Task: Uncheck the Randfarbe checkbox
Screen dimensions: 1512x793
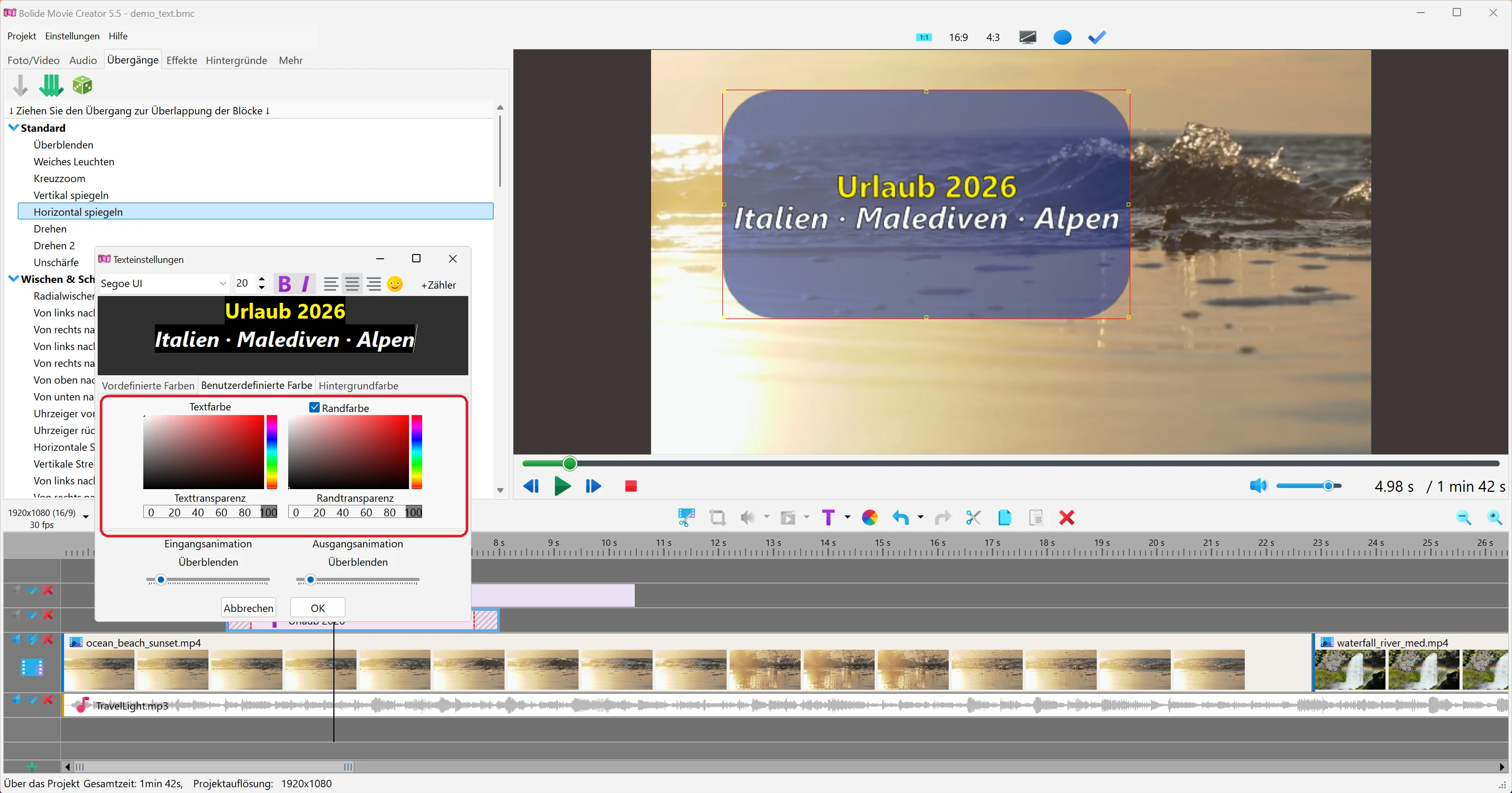Action: [x=314, y=407]
